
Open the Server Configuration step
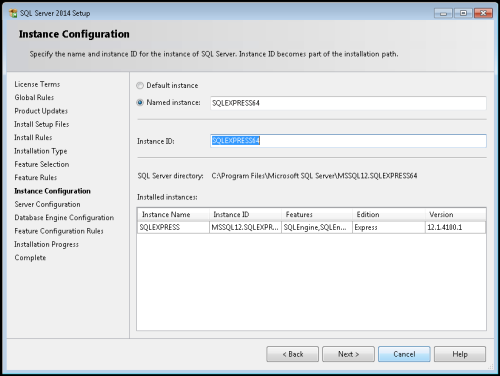[47, 204]
